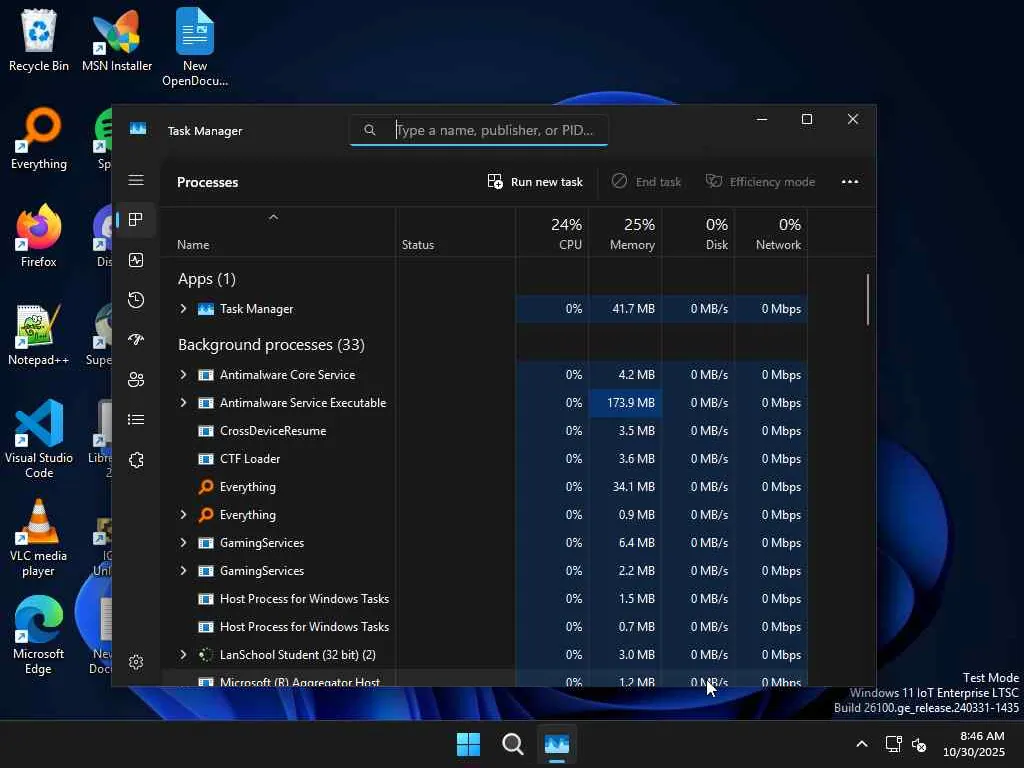Expand Antimalware Core Service row
Viewport: 1024px width, 768px height.
point(184,374)
